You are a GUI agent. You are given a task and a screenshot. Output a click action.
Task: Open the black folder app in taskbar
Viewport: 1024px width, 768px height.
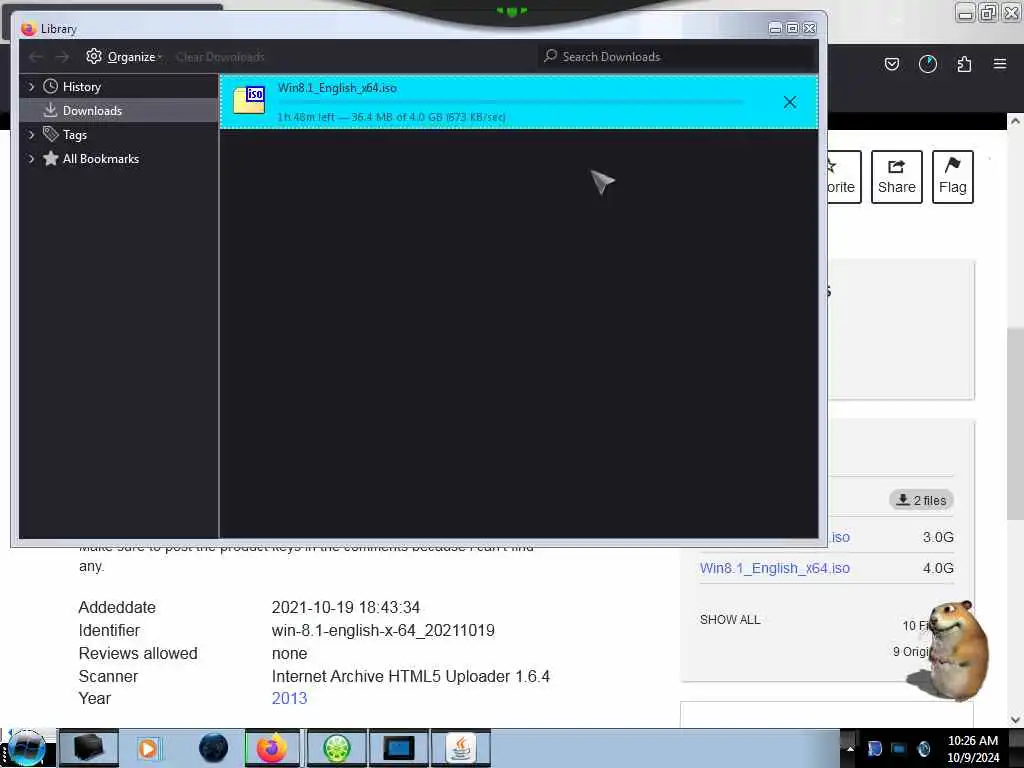pyautogui.click(x=89, y=748)
